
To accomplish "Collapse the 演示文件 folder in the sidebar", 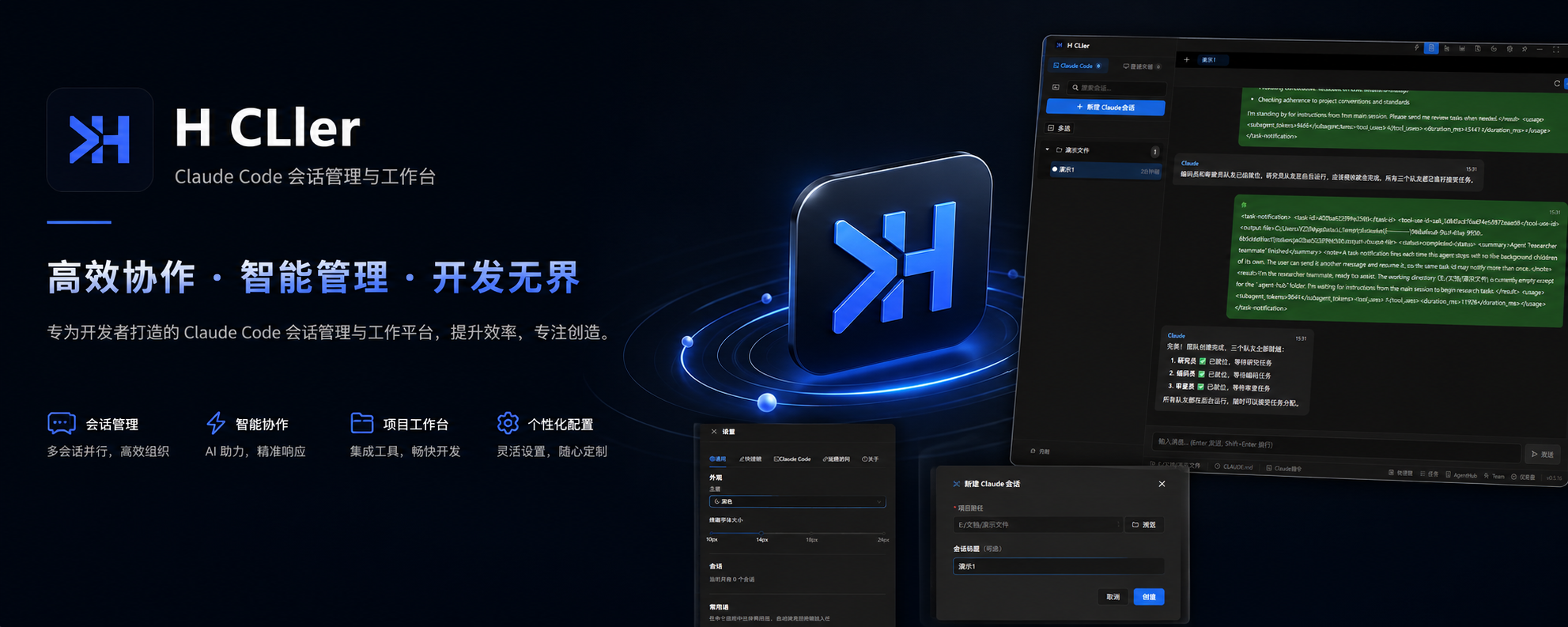I will click(x=1048, y=149).
